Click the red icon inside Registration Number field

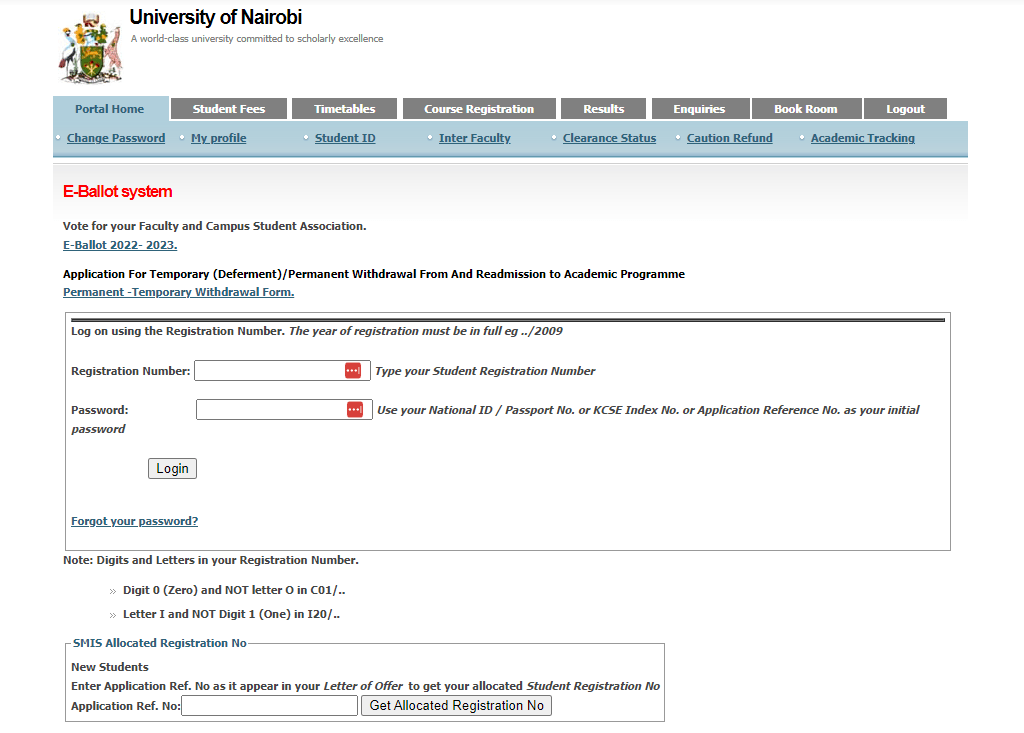coord(352,370)
